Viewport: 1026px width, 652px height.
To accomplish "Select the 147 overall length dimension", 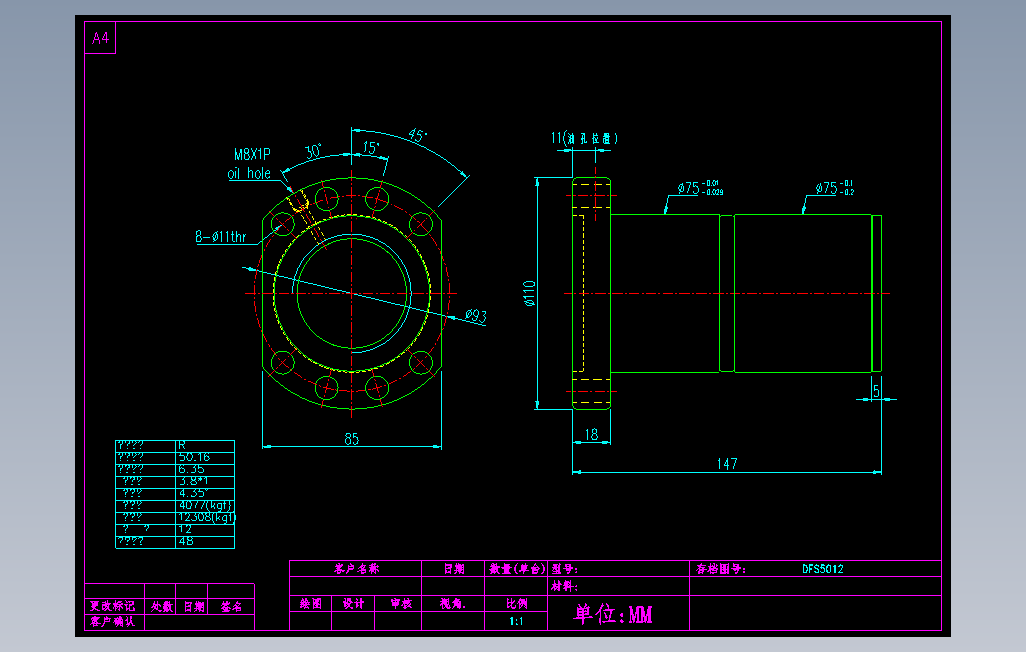I will (x=727, y=464).
